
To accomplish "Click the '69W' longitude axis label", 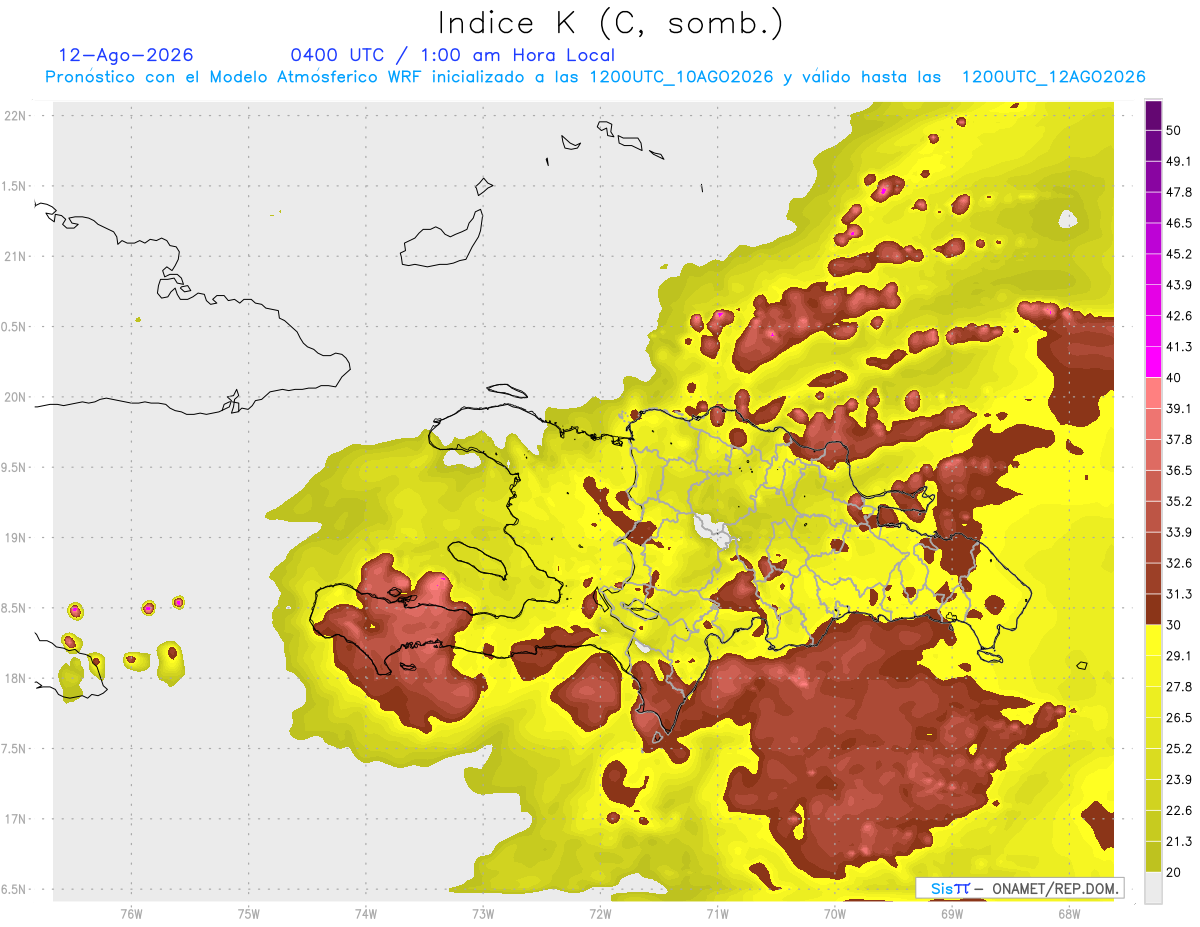I will (x=952, y=913).
